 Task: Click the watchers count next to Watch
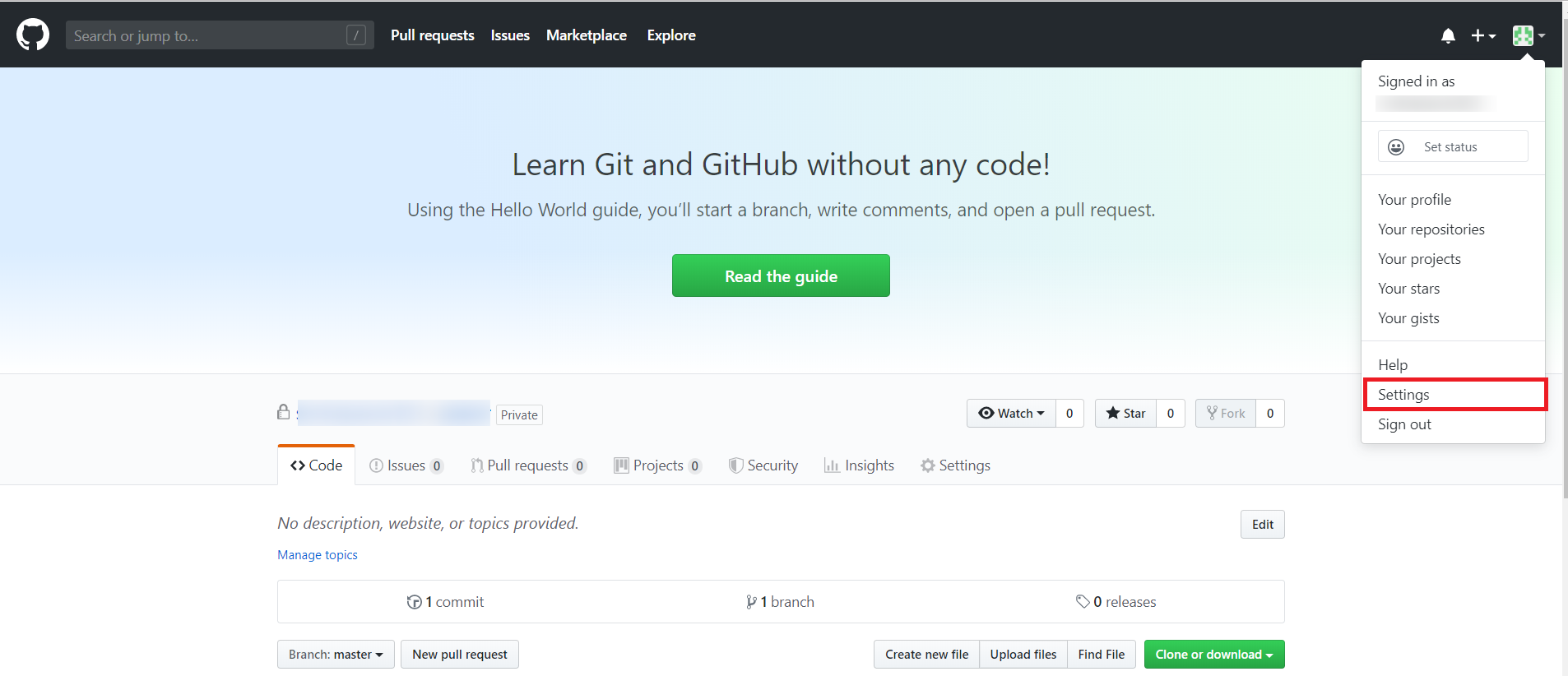pos(1069,414)
